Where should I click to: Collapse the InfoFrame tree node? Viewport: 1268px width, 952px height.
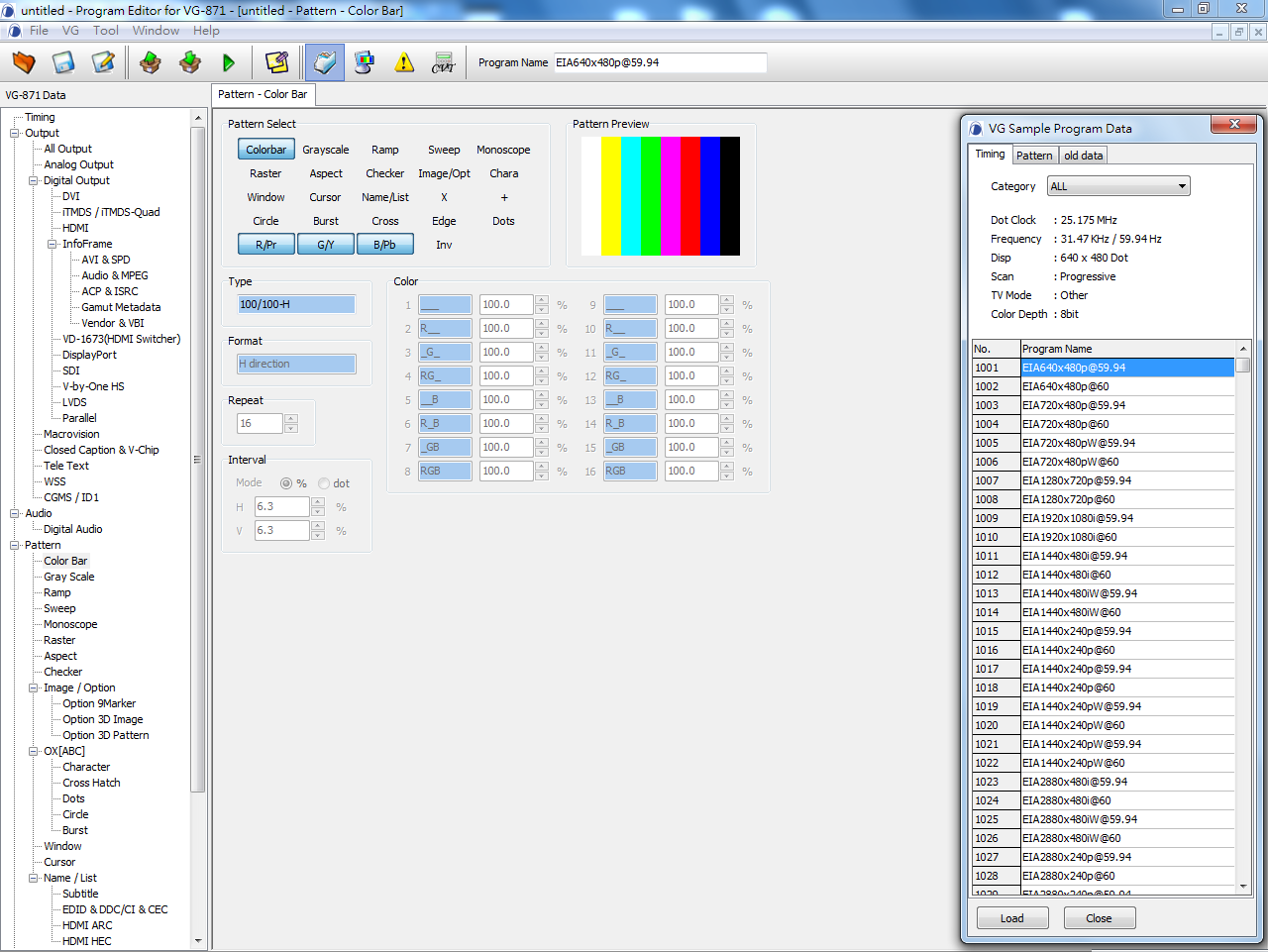(x=53, y=244)
